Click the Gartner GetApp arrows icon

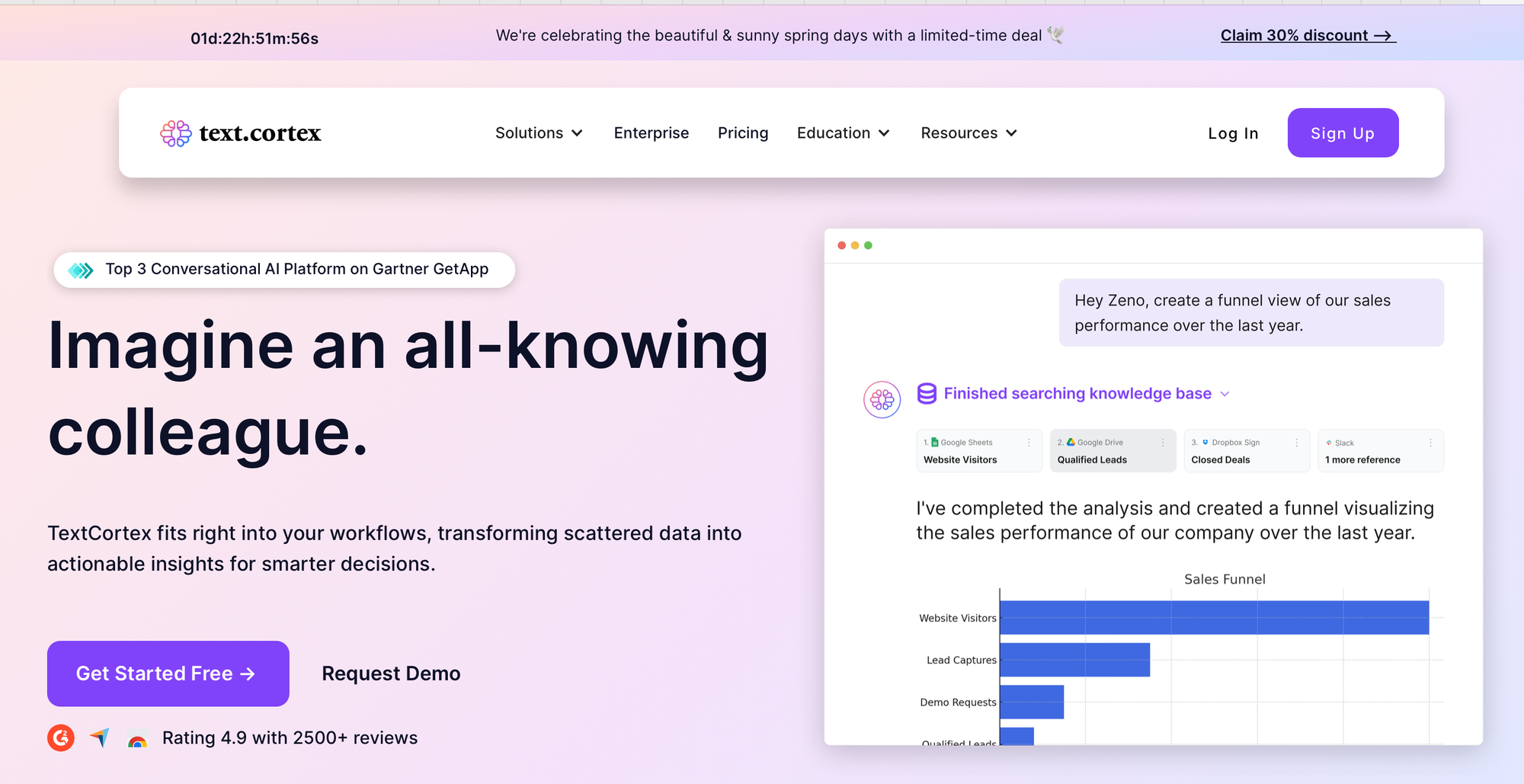click(x=81, y=270)
